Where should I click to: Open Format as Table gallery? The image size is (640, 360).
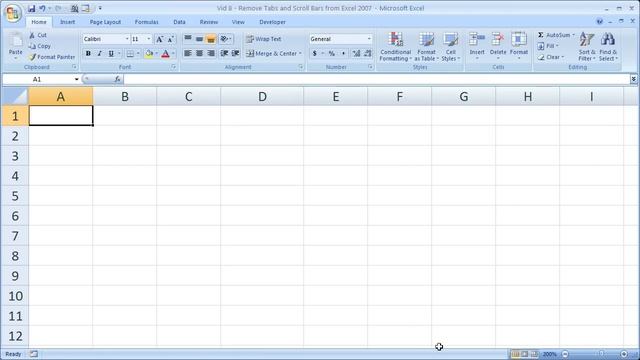(x=426, y=47)
